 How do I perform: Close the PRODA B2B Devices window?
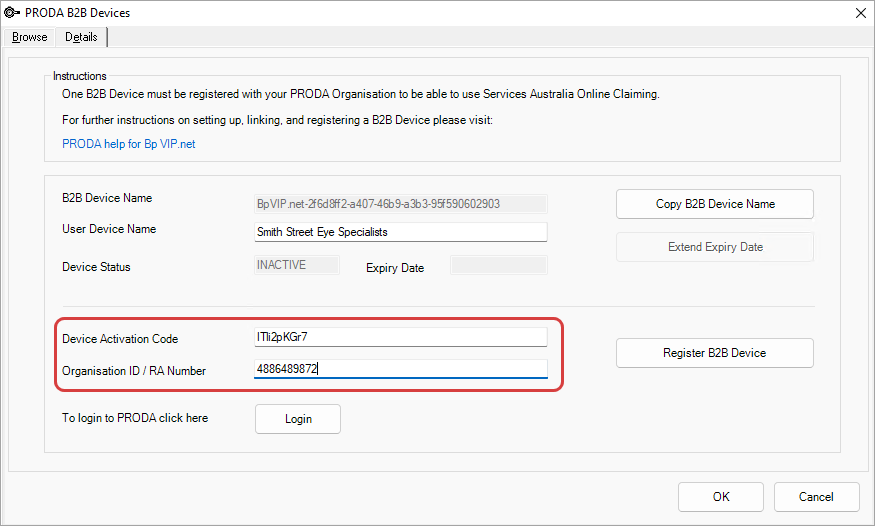[861, 13]
